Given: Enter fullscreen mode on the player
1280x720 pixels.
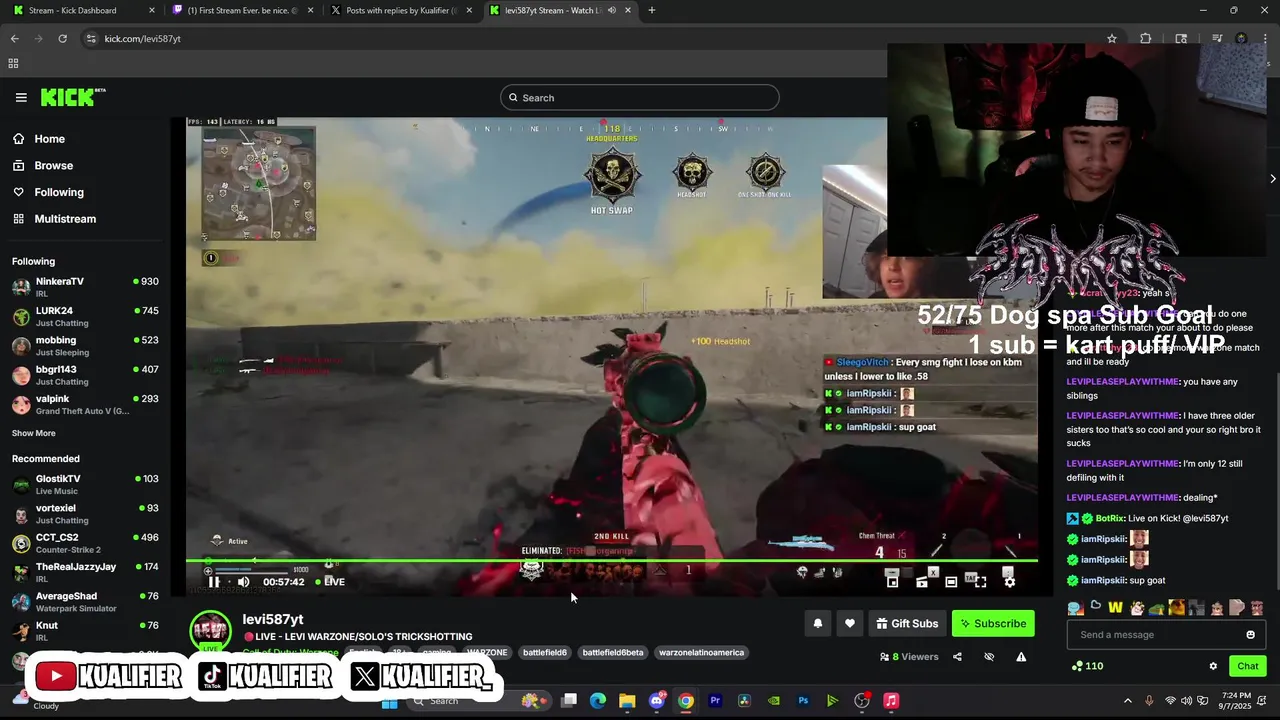Looking at the screenshot, I should pos(980,581).
